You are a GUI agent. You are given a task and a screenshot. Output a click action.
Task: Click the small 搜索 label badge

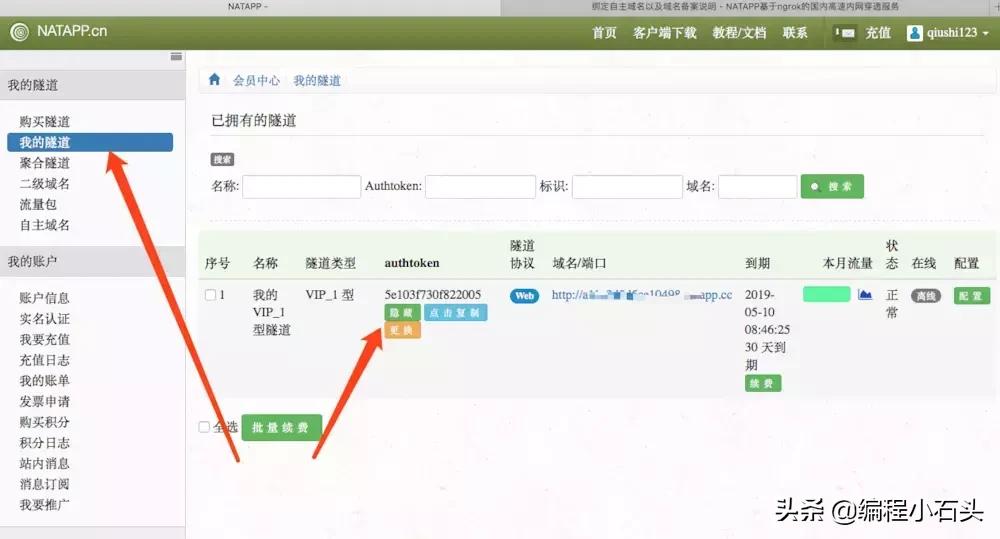(x=223, y=159)
